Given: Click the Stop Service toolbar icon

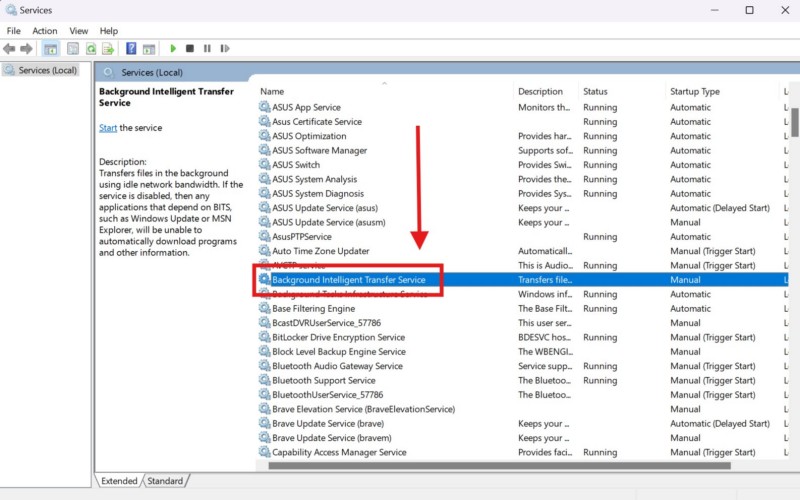Looking at the screenshot, I should pyautogui.click(x=190, y=48).
